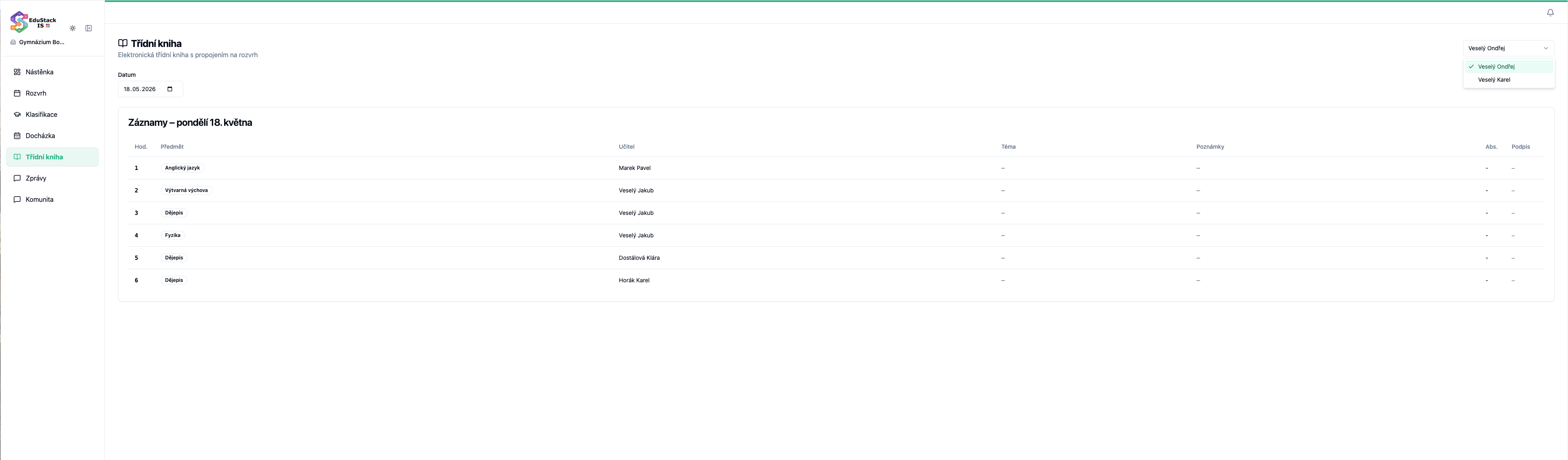Click the Komunita chat icon
Screen dimensions: 1568x460
17,200
